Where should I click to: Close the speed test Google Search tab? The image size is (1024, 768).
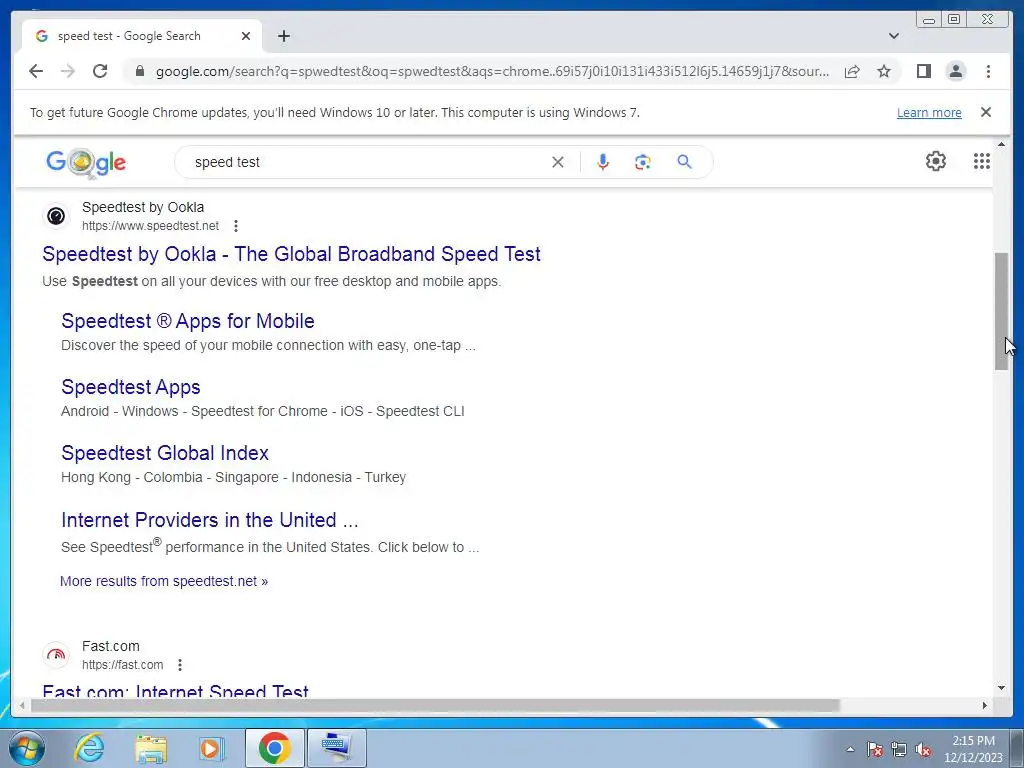(246, 36)
